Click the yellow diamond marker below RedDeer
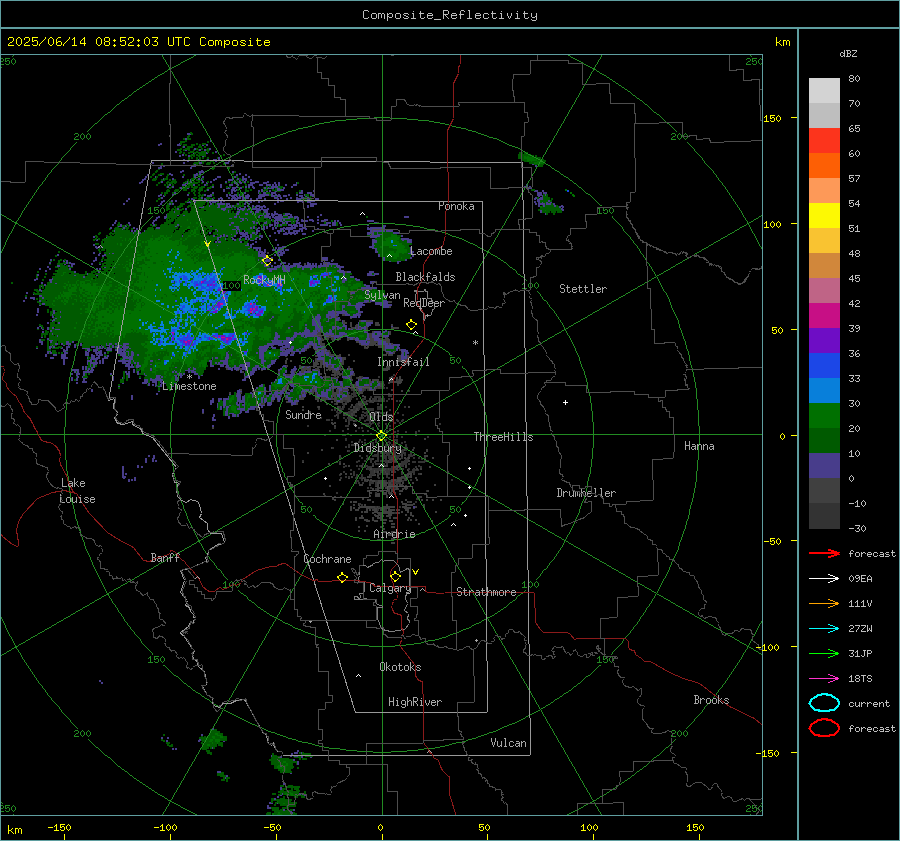The image size is (900, 841). tap(411, 325)
